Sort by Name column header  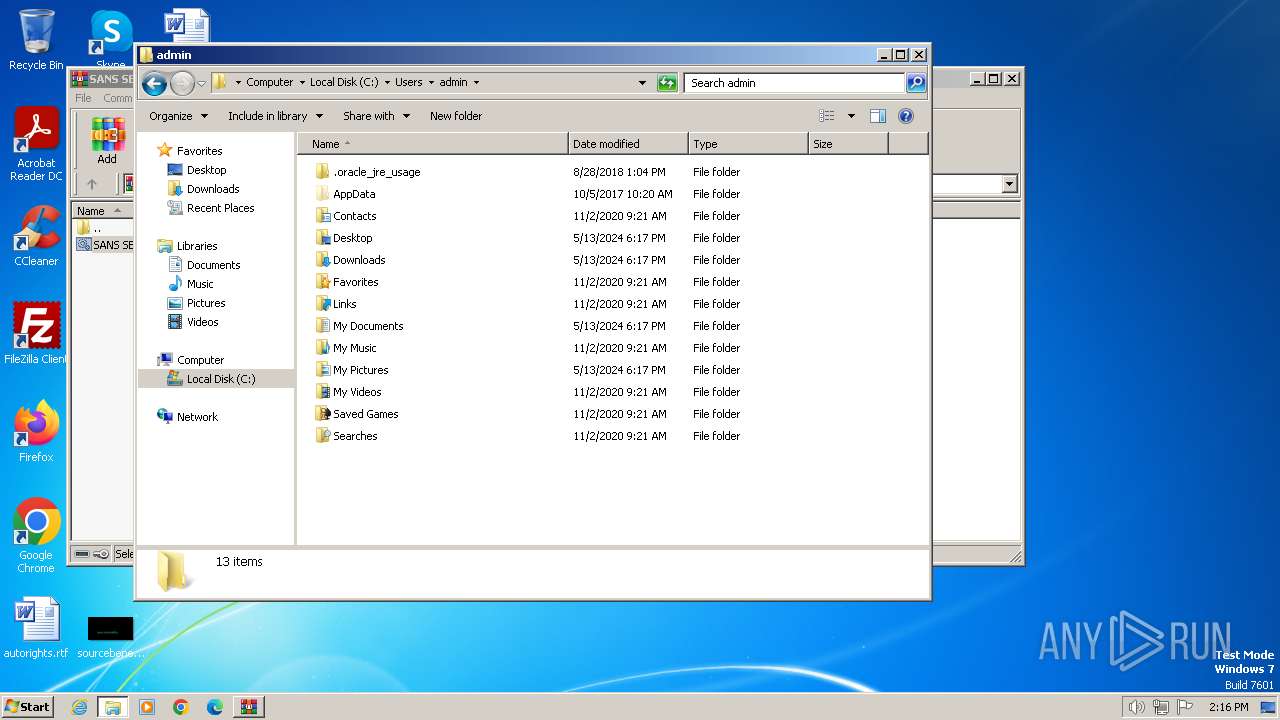pyautogui.click(x=432, y=144)
